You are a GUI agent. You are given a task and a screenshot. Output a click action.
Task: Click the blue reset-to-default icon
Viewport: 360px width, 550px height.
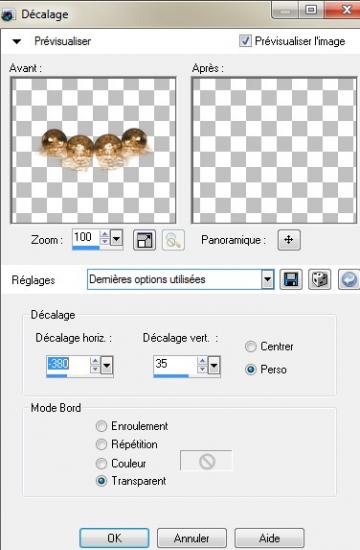[349, 280]
